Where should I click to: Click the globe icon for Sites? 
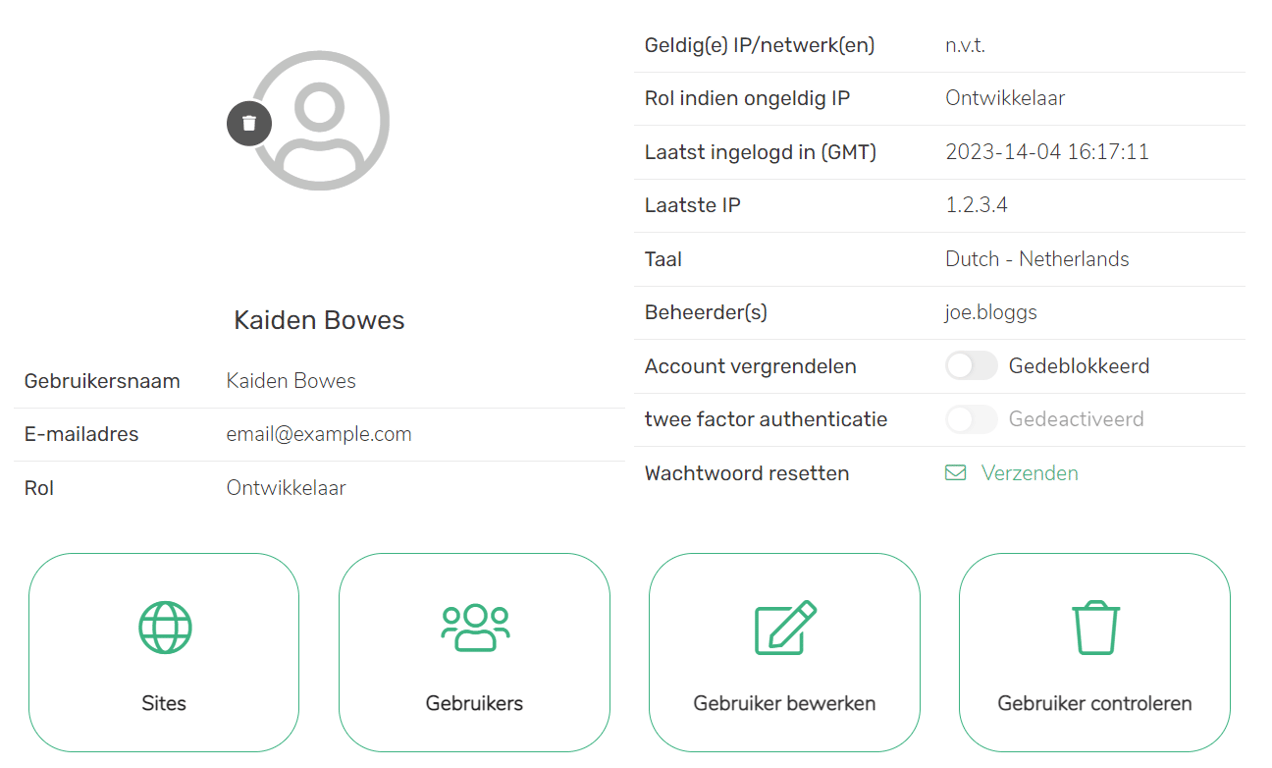(164, 627)
